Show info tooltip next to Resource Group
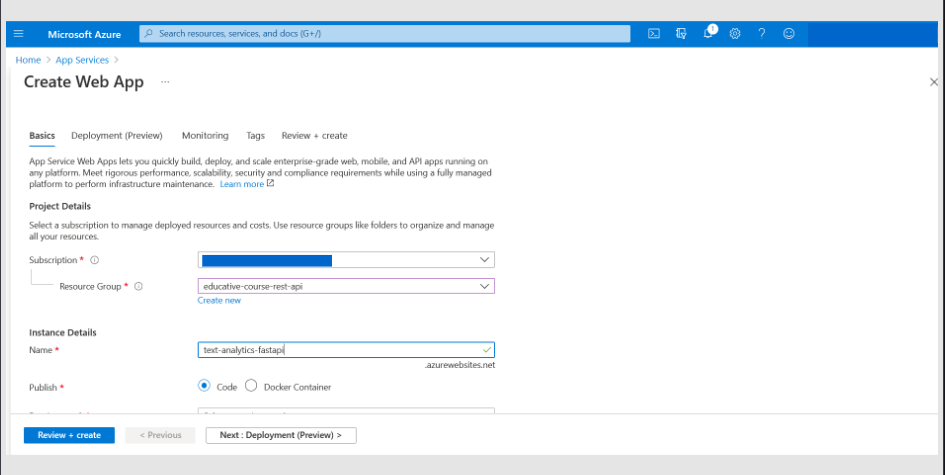 [139, 286]
